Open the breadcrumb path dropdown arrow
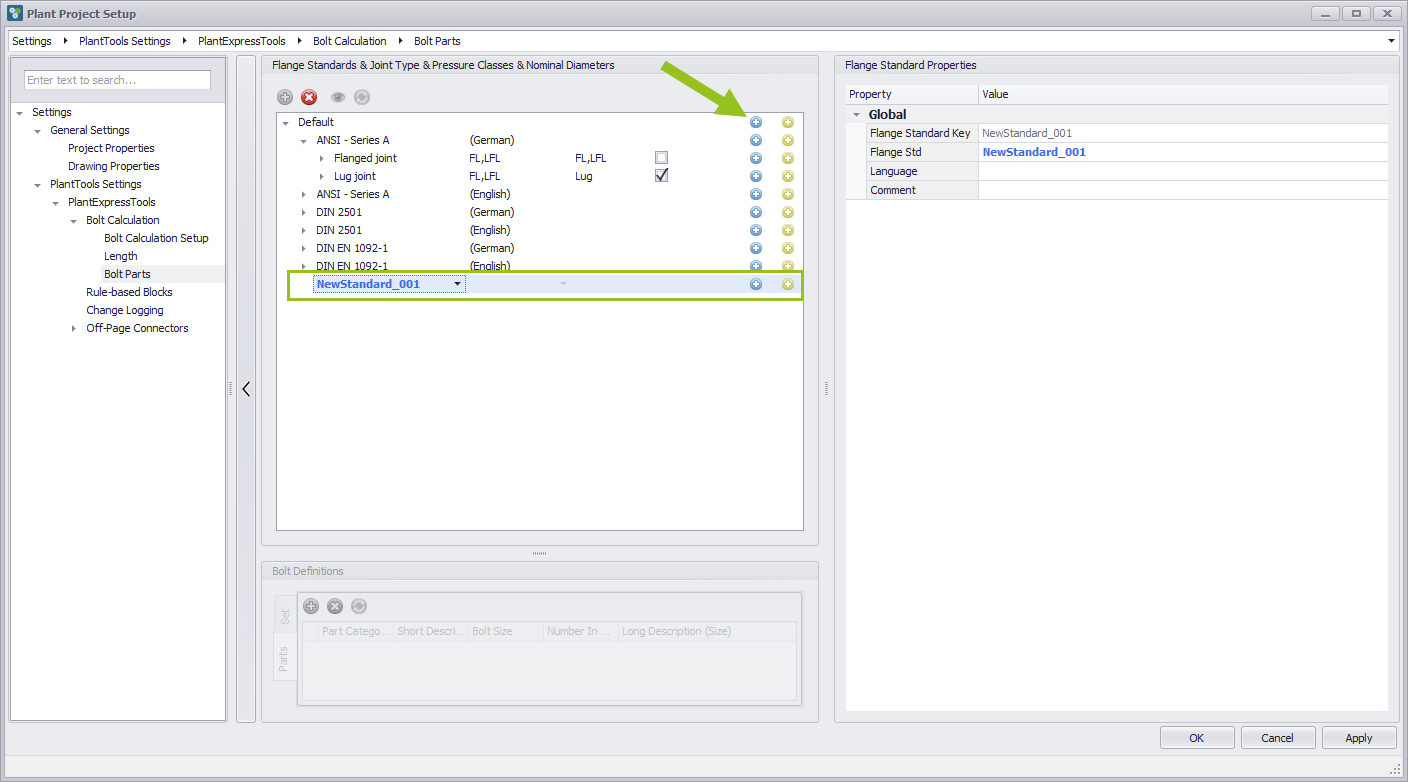Image resolution: width=1408 pixels, height=782 pixels. pyautogui.click(x=1393, y=41)
